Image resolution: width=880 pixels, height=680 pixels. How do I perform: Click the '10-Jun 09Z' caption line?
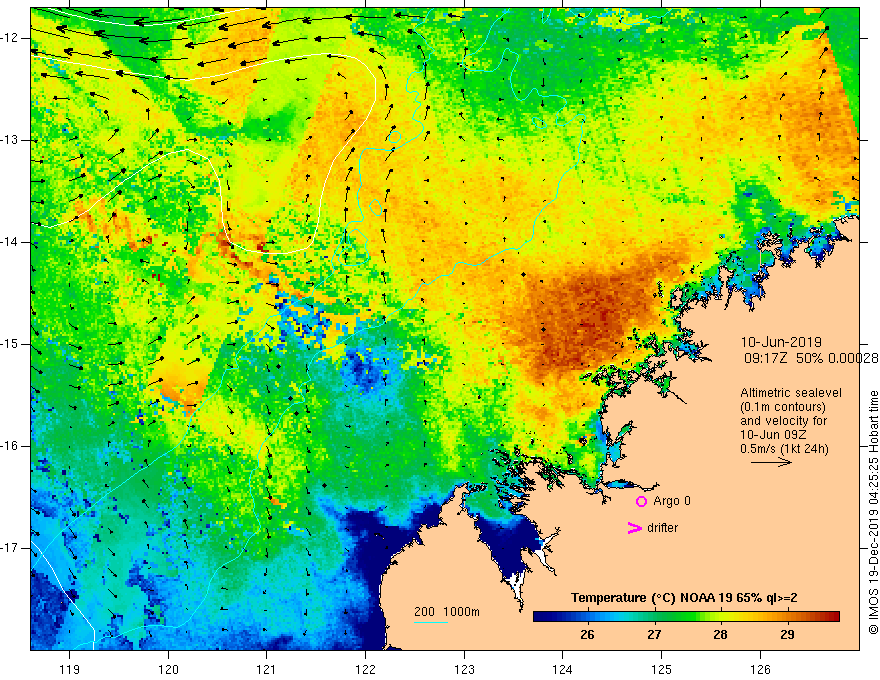click(x=770, y=435)
